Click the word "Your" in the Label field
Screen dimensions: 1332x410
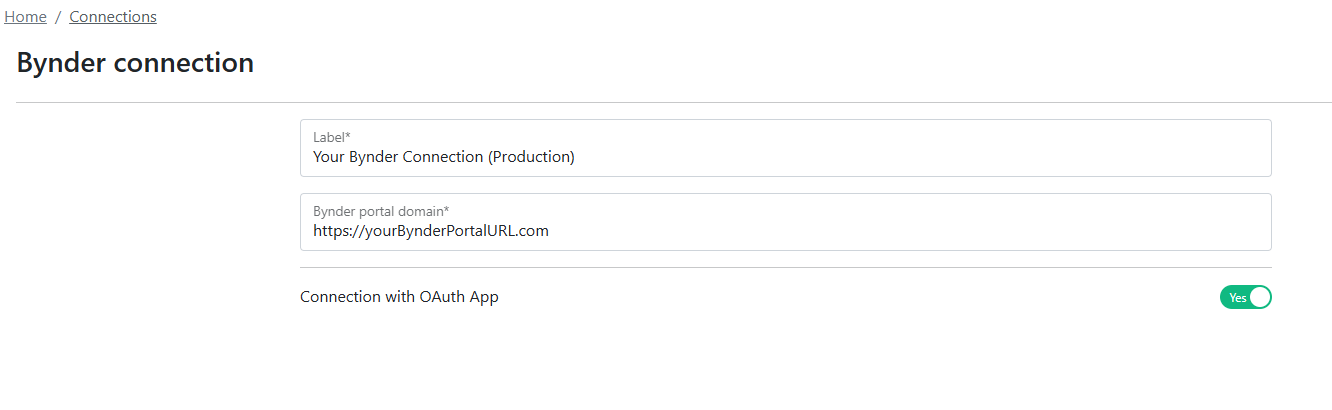tap(329, 157)
